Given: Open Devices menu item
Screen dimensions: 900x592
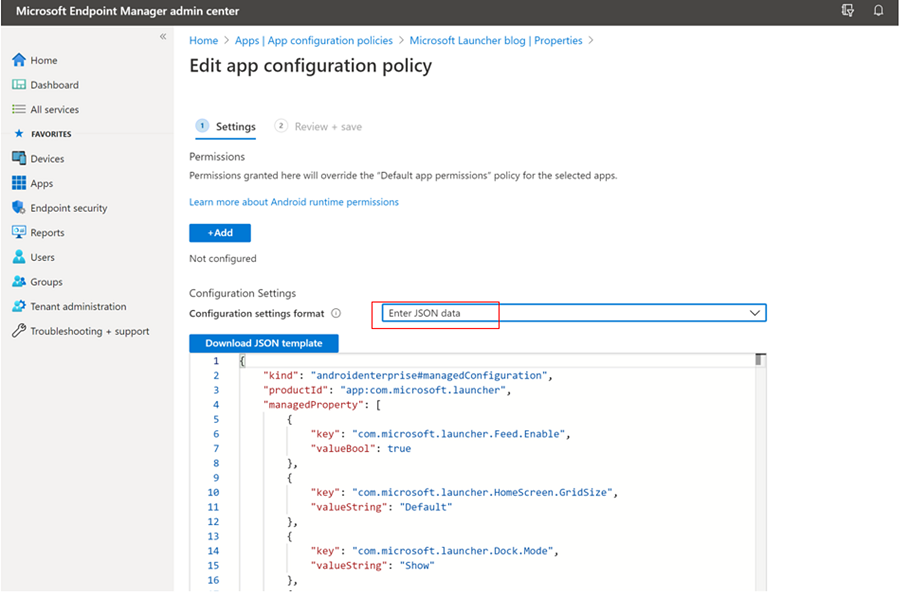Looking at the screenshot, I should pos(47,158).
